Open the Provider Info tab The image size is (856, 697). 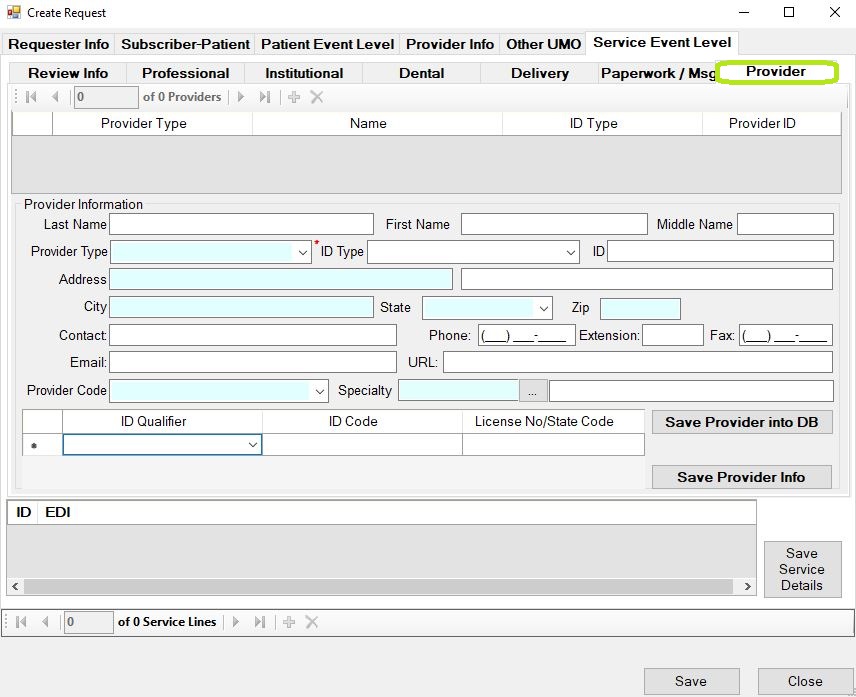pos(450,44)
